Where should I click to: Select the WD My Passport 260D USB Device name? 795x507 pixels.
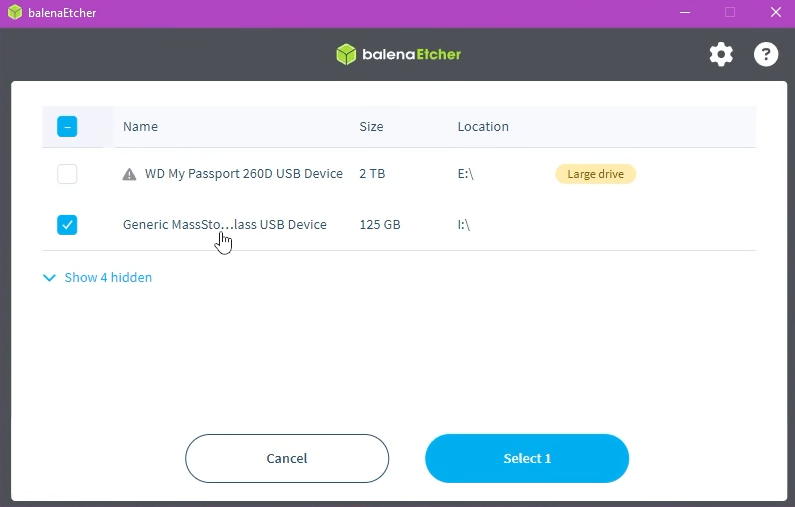coord(244,174)
